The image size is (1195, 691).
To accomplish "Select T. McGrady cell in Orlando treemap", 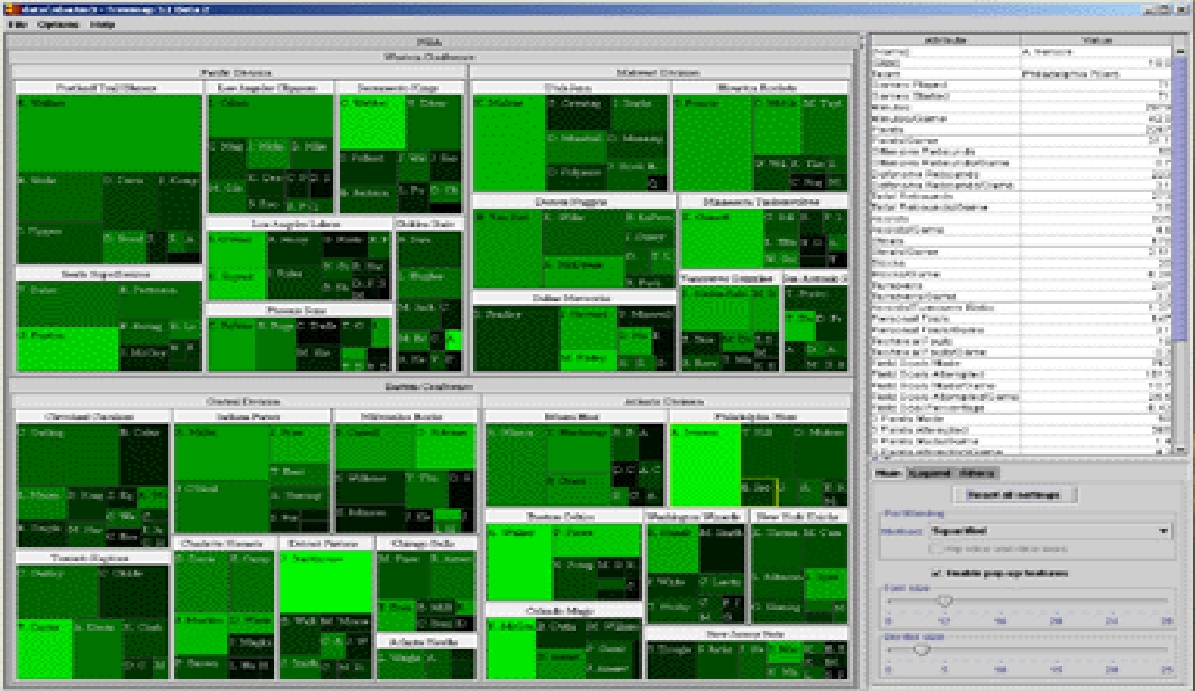I will [x=511, y=649].
